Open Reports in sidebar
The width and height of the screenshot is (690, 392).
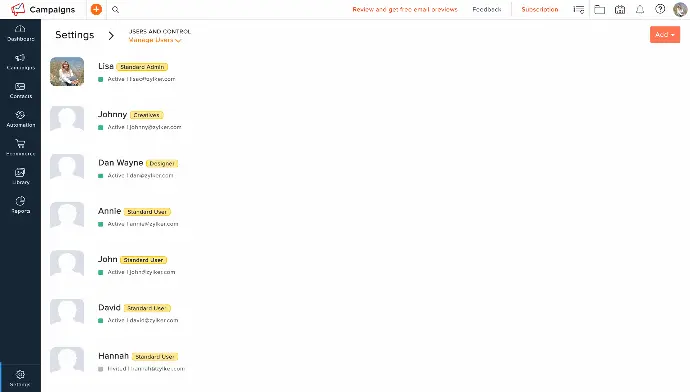[x=20, y=205]
